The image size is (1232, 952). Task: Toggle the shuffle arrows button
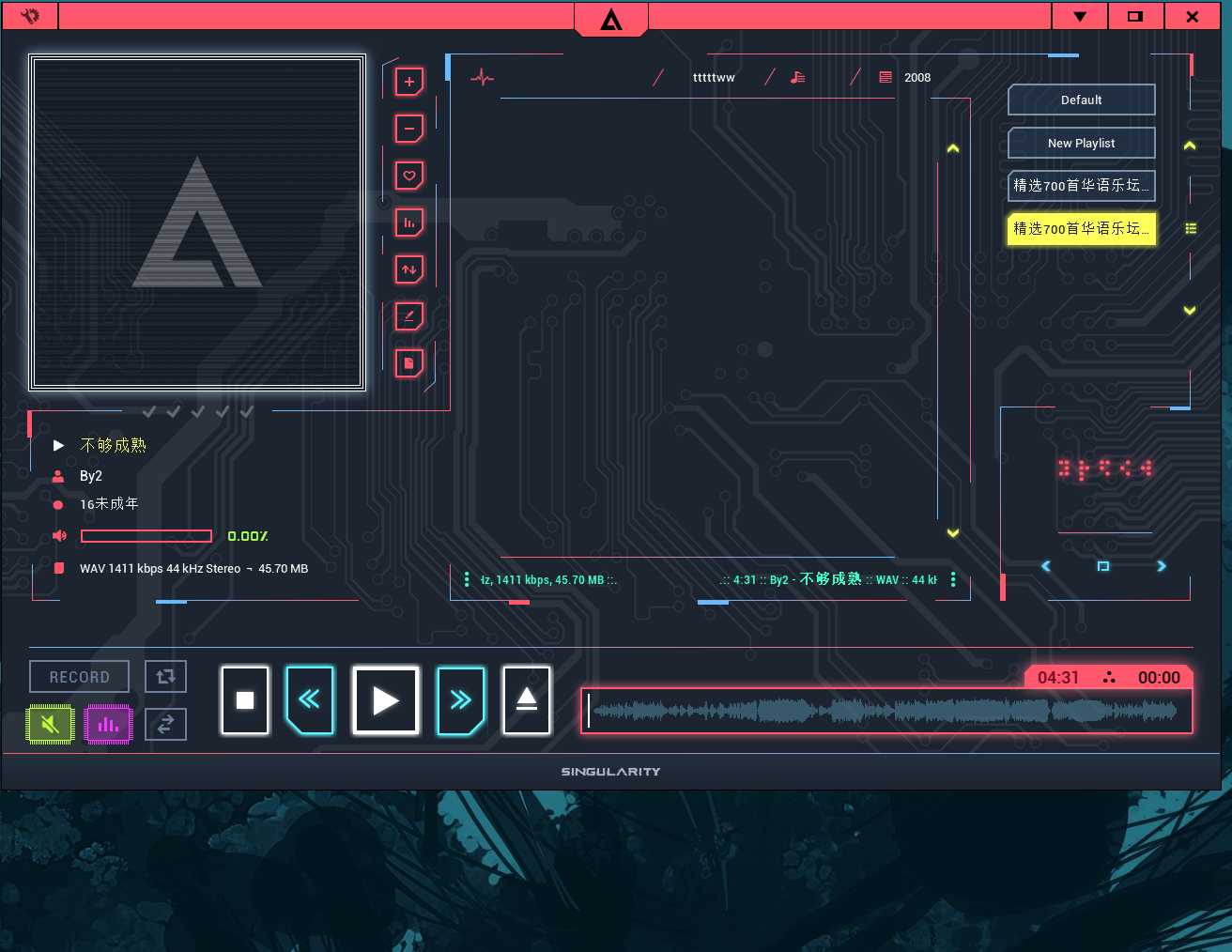click(166, 724)
